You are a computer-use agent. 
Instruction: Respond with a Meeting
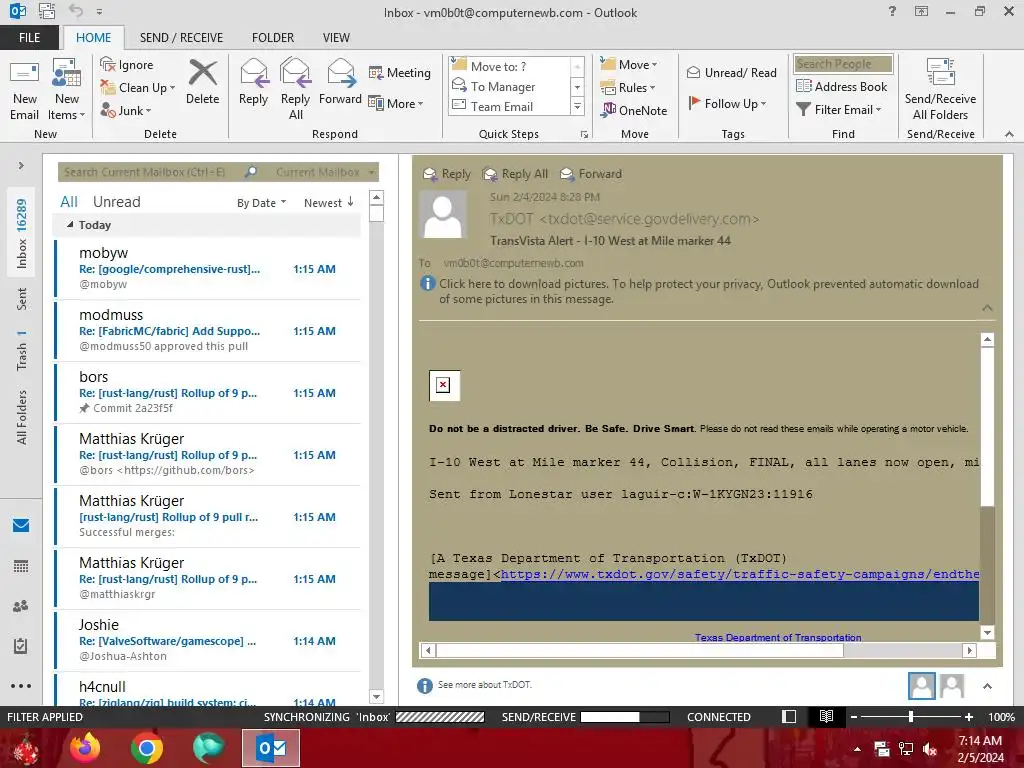(x=400, y=72)
